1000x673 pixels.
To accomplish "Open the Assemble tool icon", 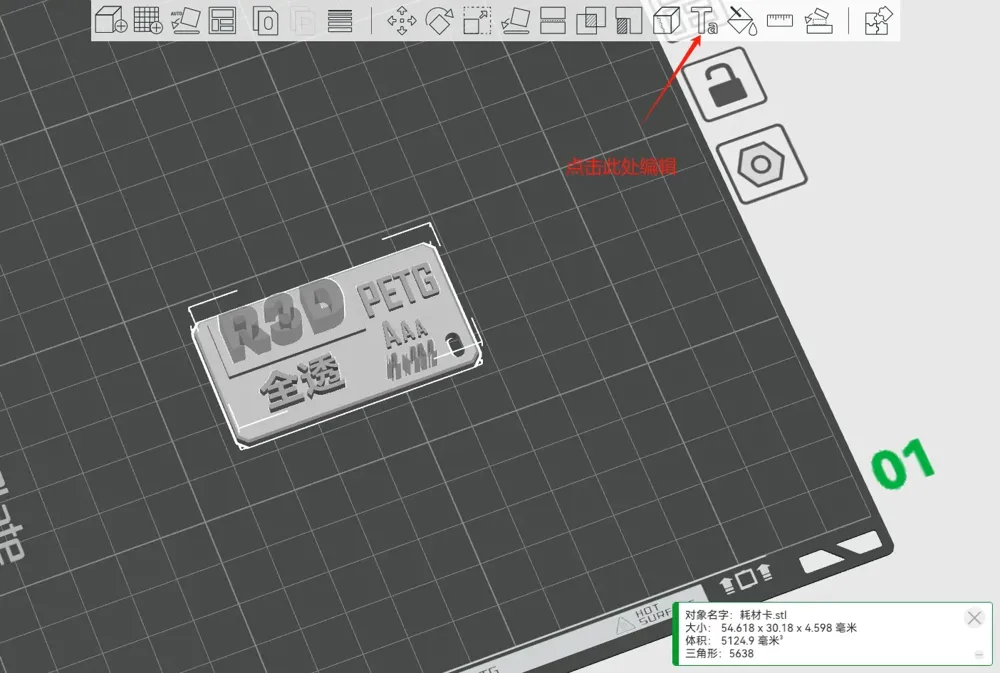I will 818,20.
